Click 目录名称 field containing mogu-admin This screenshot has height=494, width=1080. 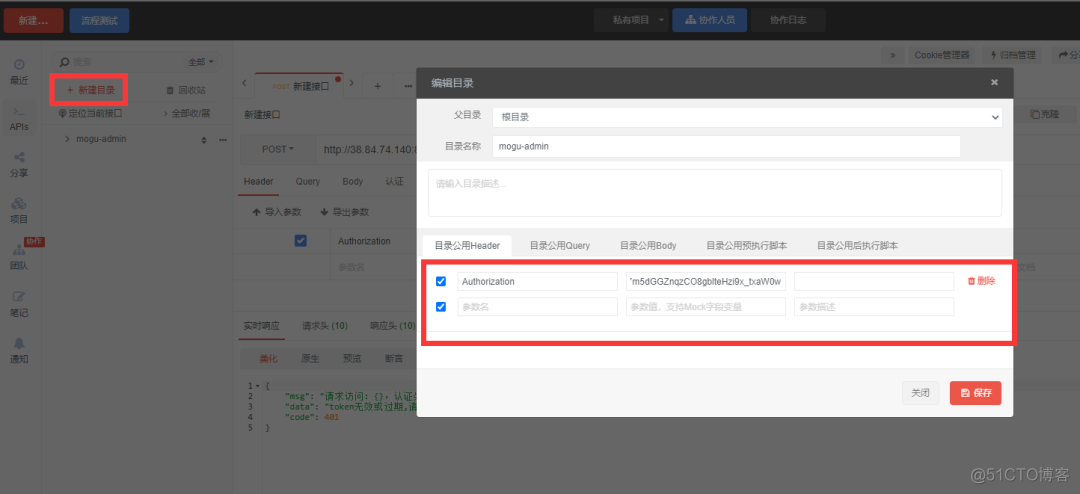pyautogui.click(x=726, y=146)
